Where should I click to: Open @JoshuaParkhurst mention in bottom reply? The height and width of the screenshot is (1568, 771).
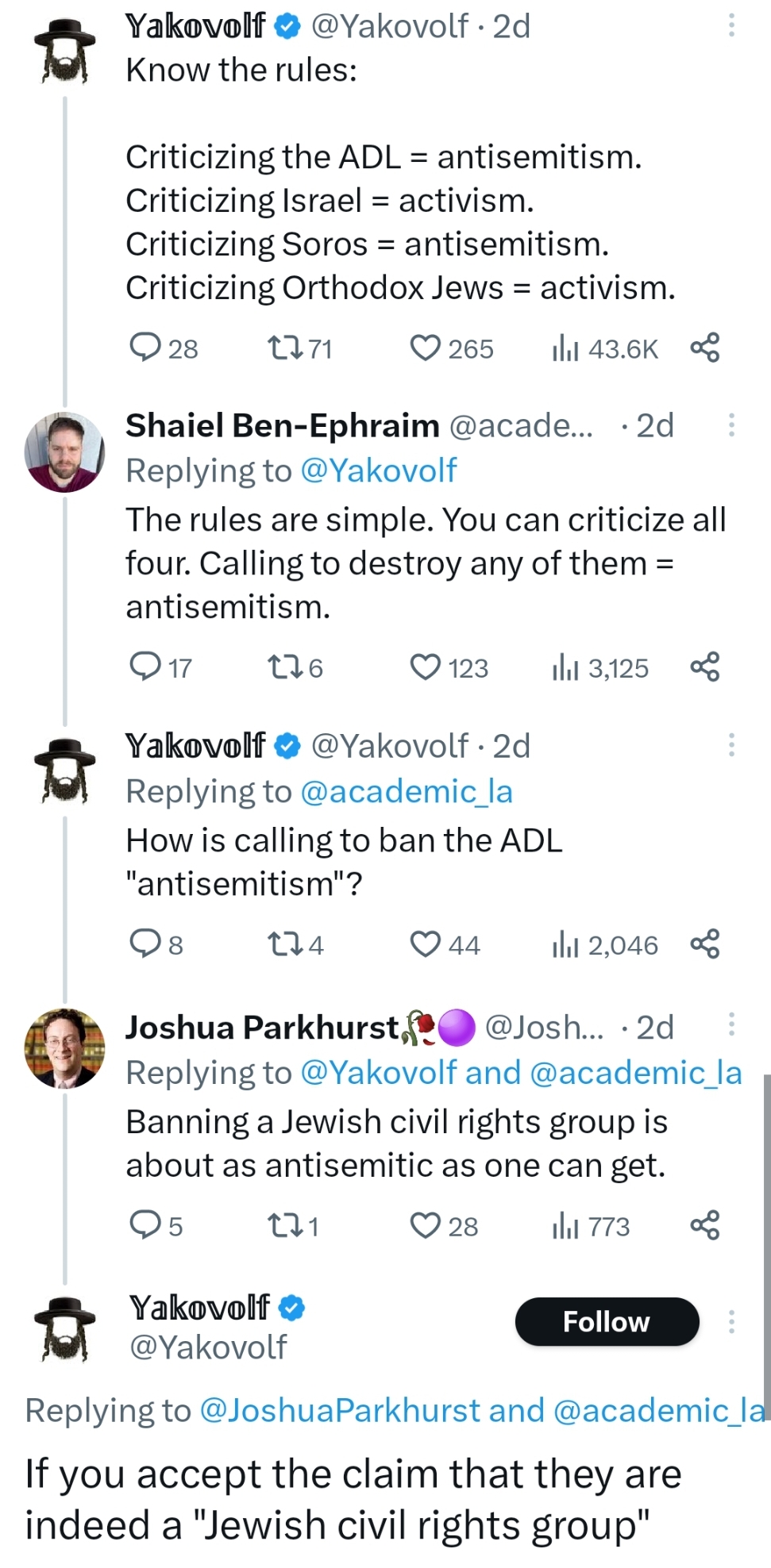pyautogui.click(x=340, y=1411)
